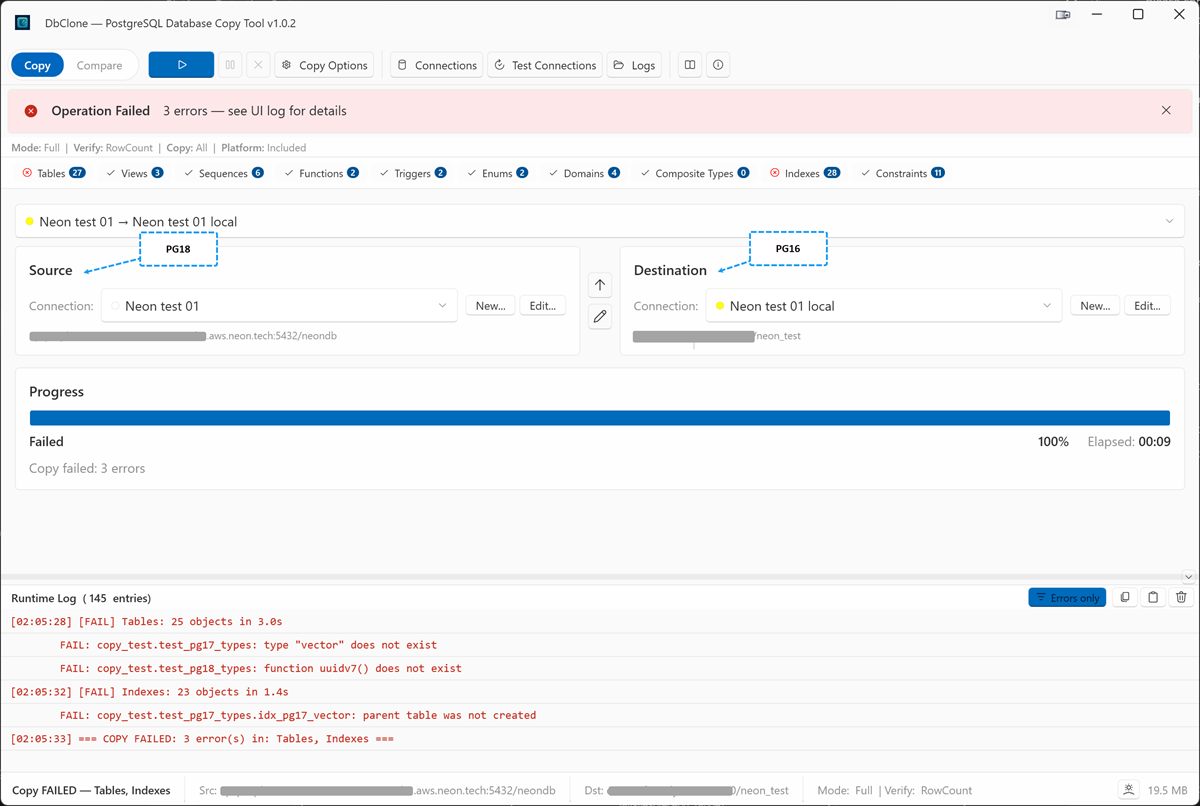Click the clipboard icon in log toolbar
Viewport: 1200px width, 806px height.
[x=1153, y=597]
